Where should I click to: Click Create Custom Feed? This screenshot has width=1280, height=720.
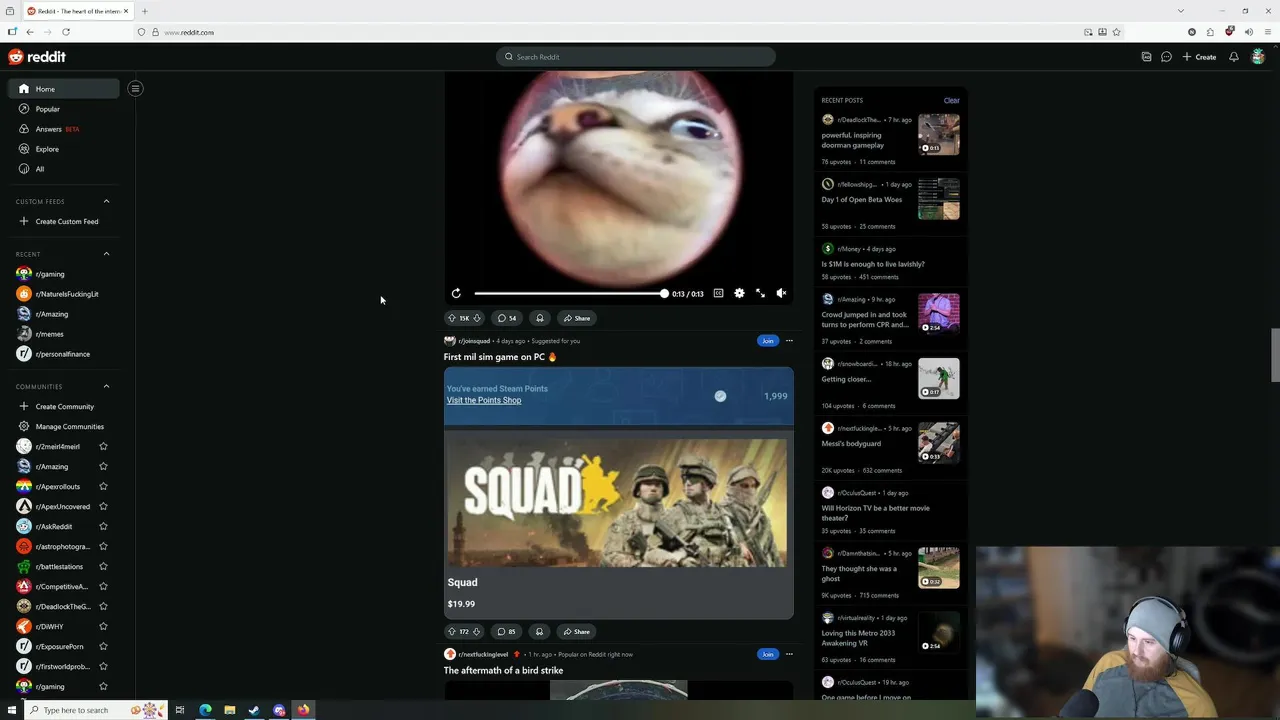point(64,221)
